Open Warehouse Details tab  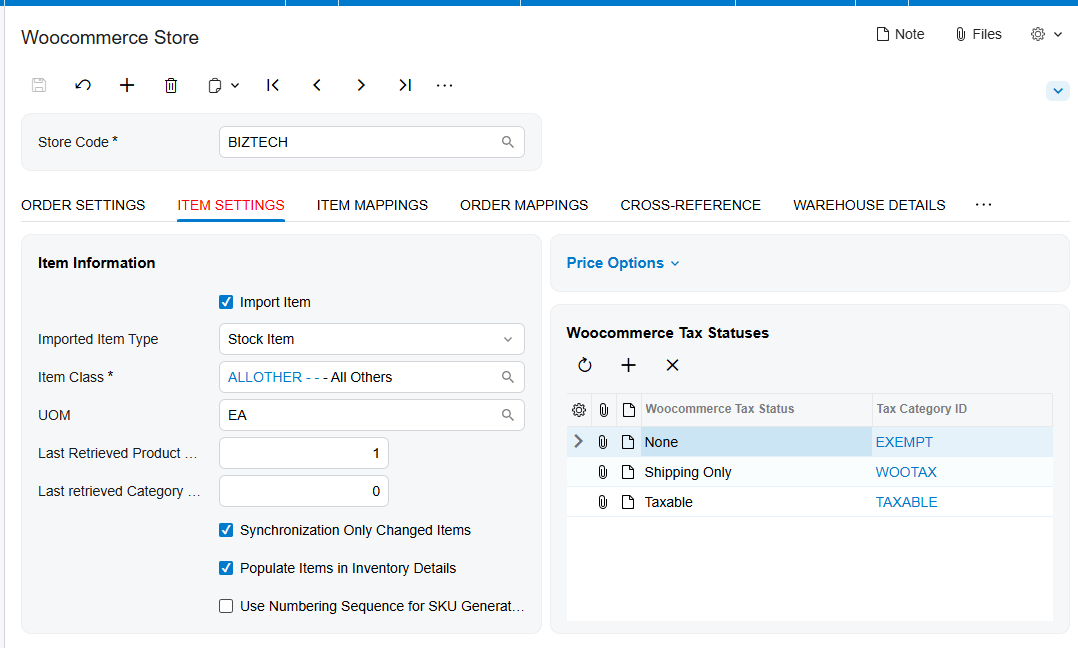coord(869,205)
